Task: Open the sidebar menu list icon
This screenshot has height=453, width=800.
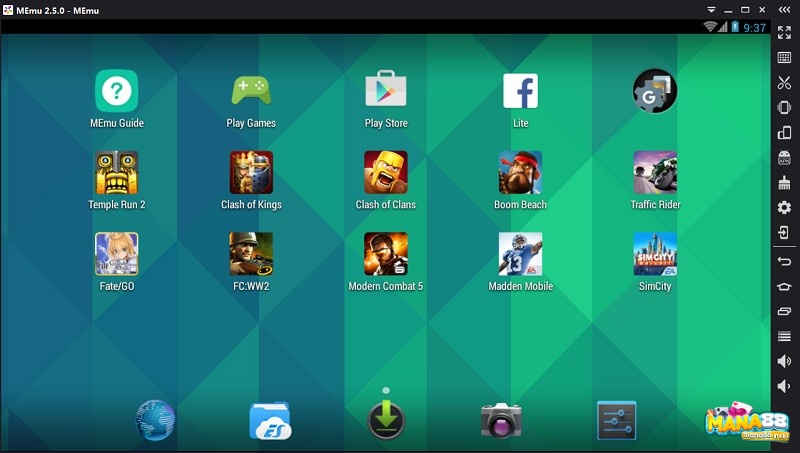Action: click(x=784, y=336)
